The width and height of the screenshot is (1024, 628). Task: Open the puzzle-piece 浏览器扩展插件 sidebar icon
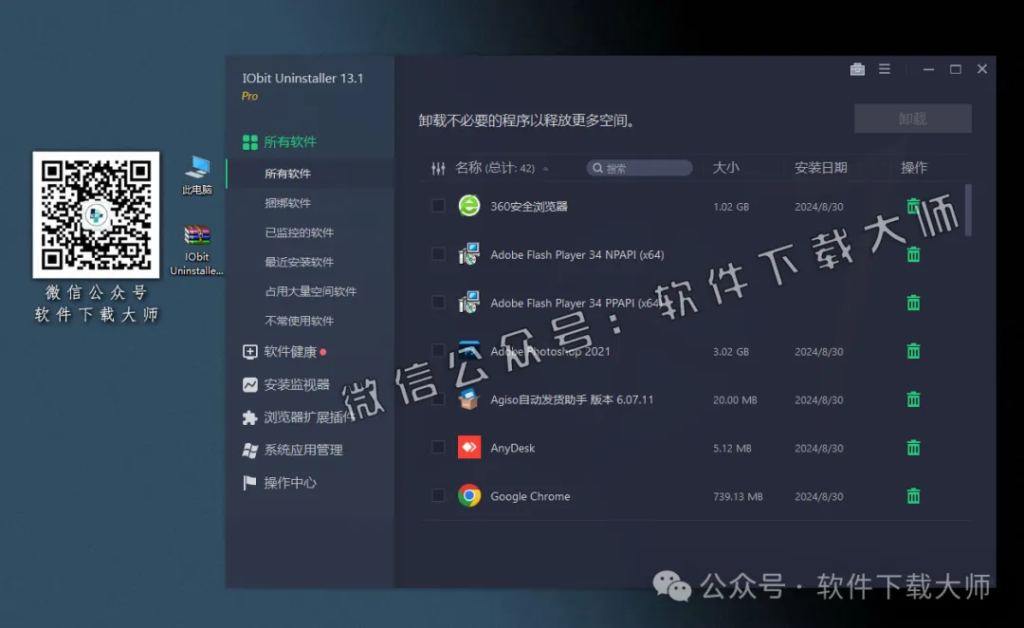click(251, 417)
